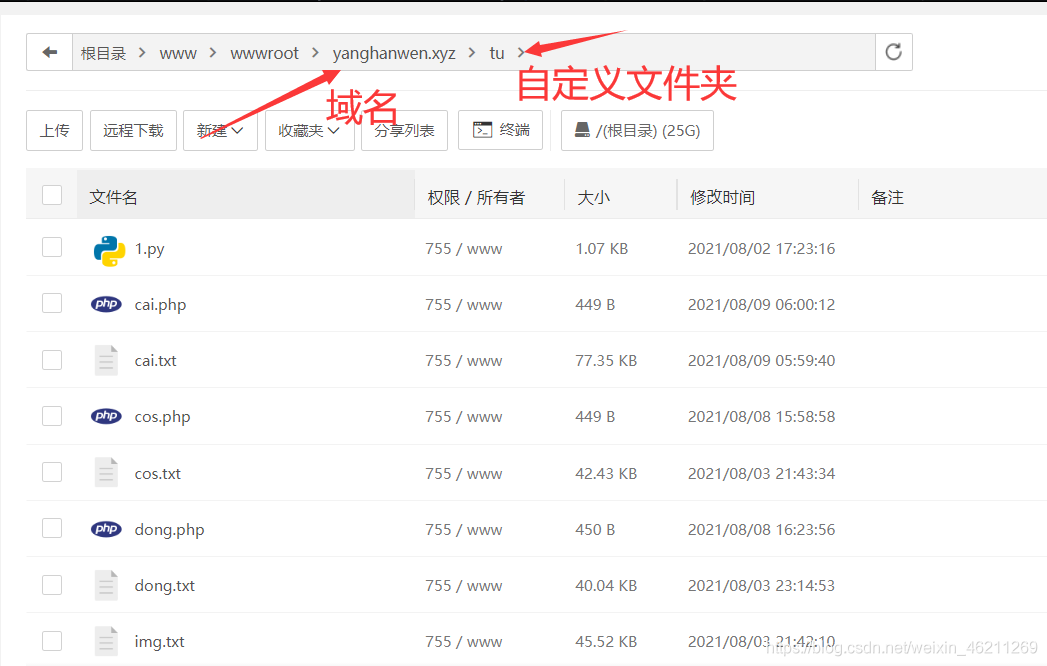Click the 上传 upload button

(54, 130)
